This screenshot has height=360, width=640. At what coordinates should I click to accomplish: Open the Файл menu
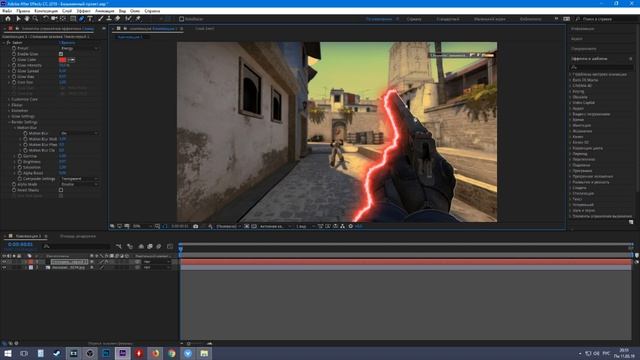click(7, 11)
